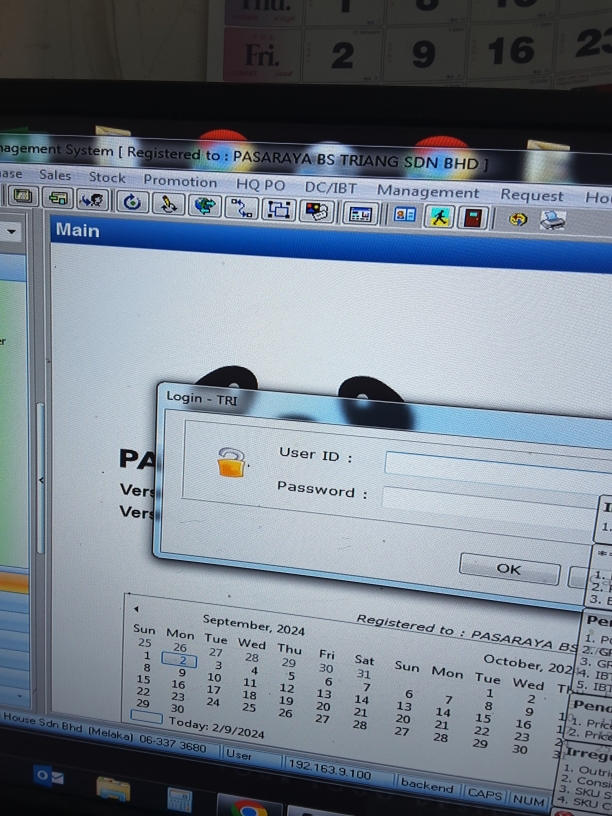Select October 15 in the calendar
This screenshot has width=612, height=816.
[483, 718]
